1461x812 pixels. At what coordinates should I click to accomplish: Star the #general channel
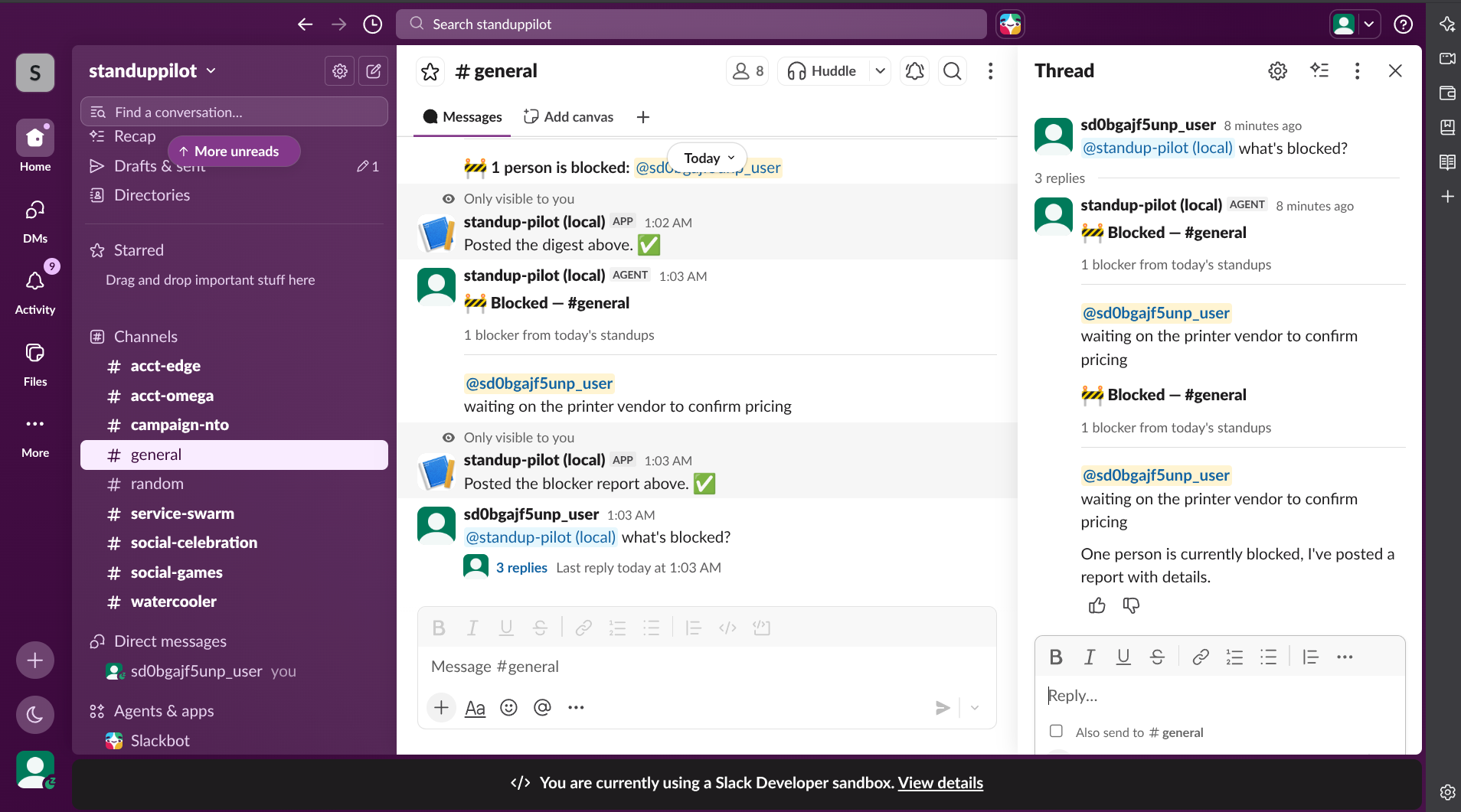tap(430, 71)
